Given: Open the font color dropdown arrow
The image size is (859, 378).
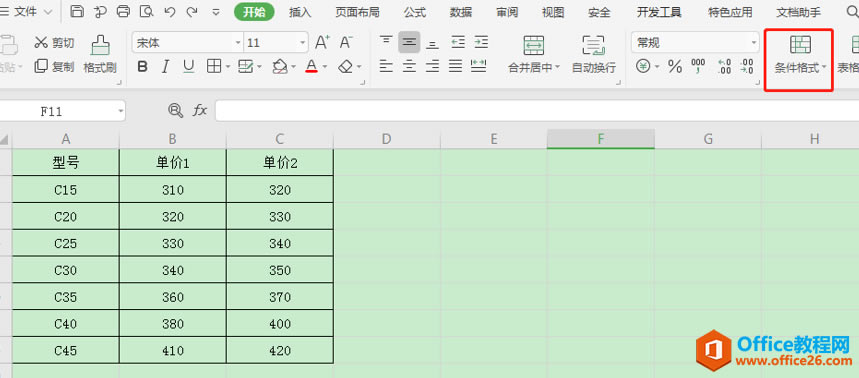Looking at the screenshot, I should tap(325, 67).
